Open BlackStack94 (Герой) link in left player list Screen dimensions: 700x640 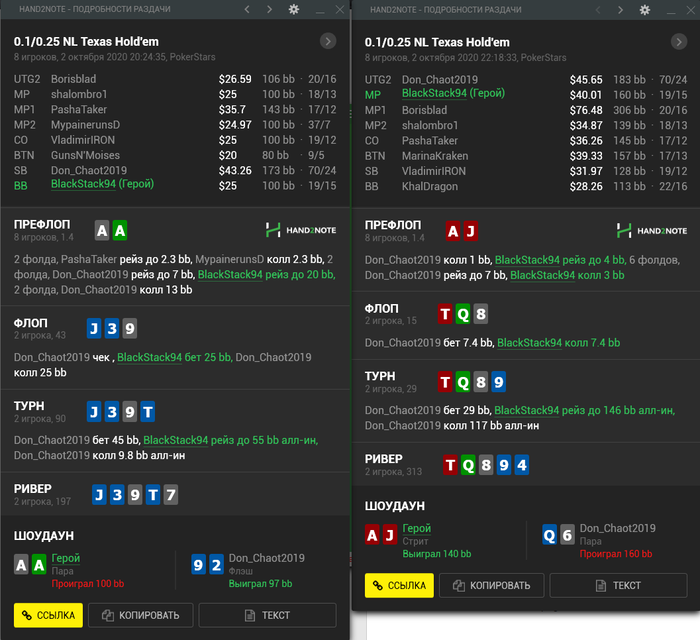[x=102, y=184]
